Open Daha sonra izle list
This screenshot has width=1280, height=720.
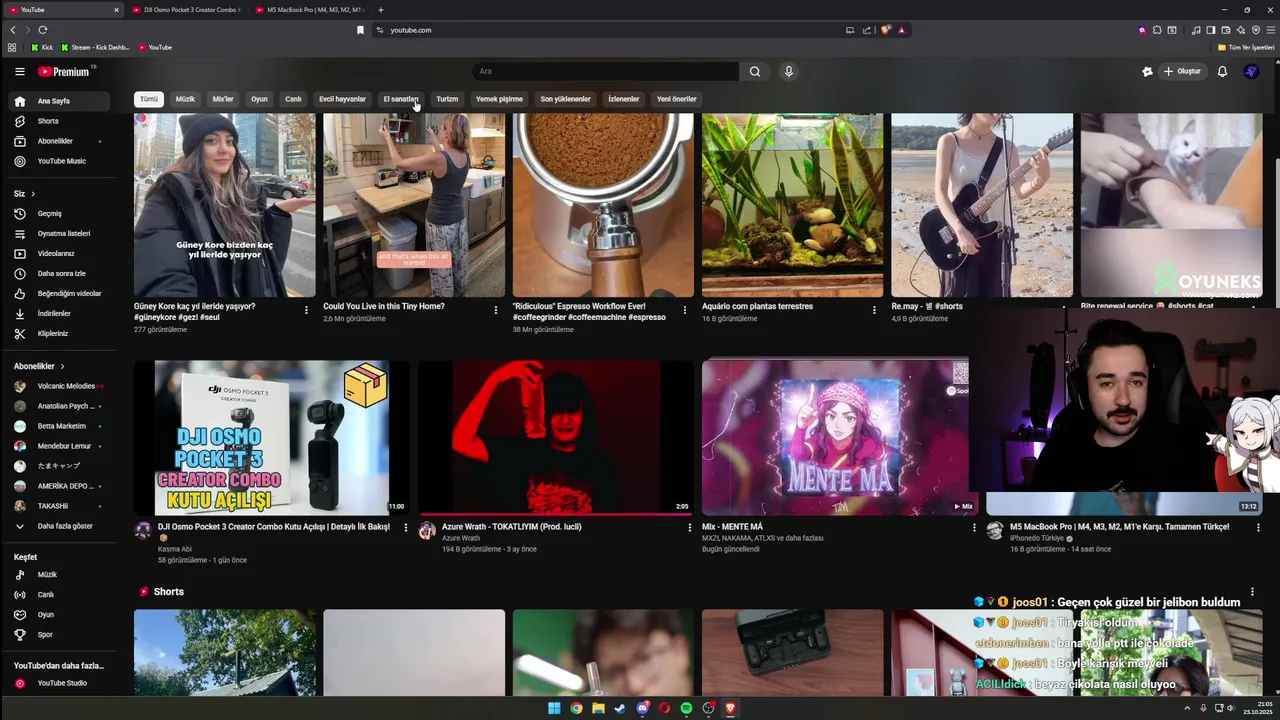[59, 273]
